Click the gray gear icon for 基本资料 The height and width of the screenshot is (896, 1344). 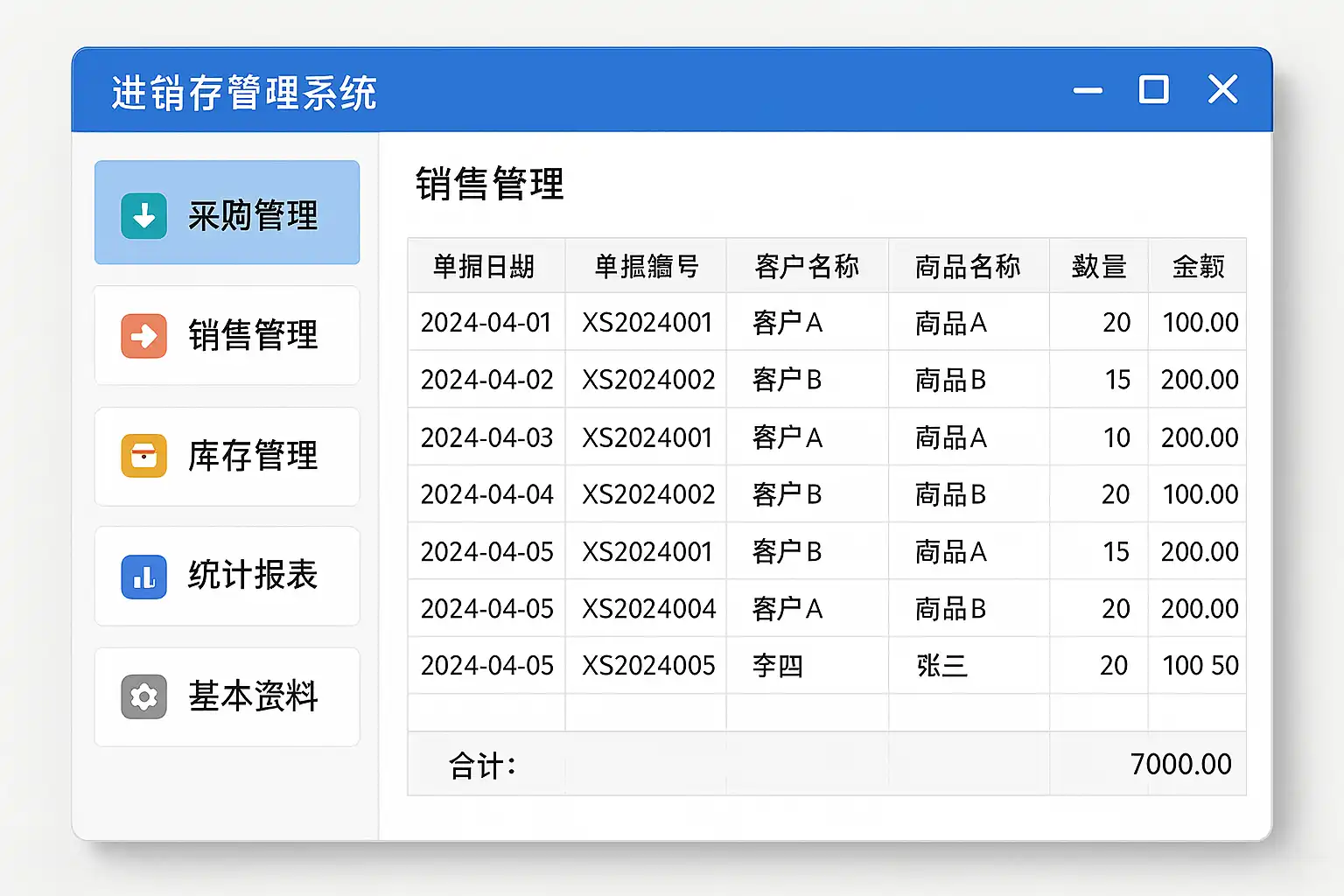tap(143, 696)
